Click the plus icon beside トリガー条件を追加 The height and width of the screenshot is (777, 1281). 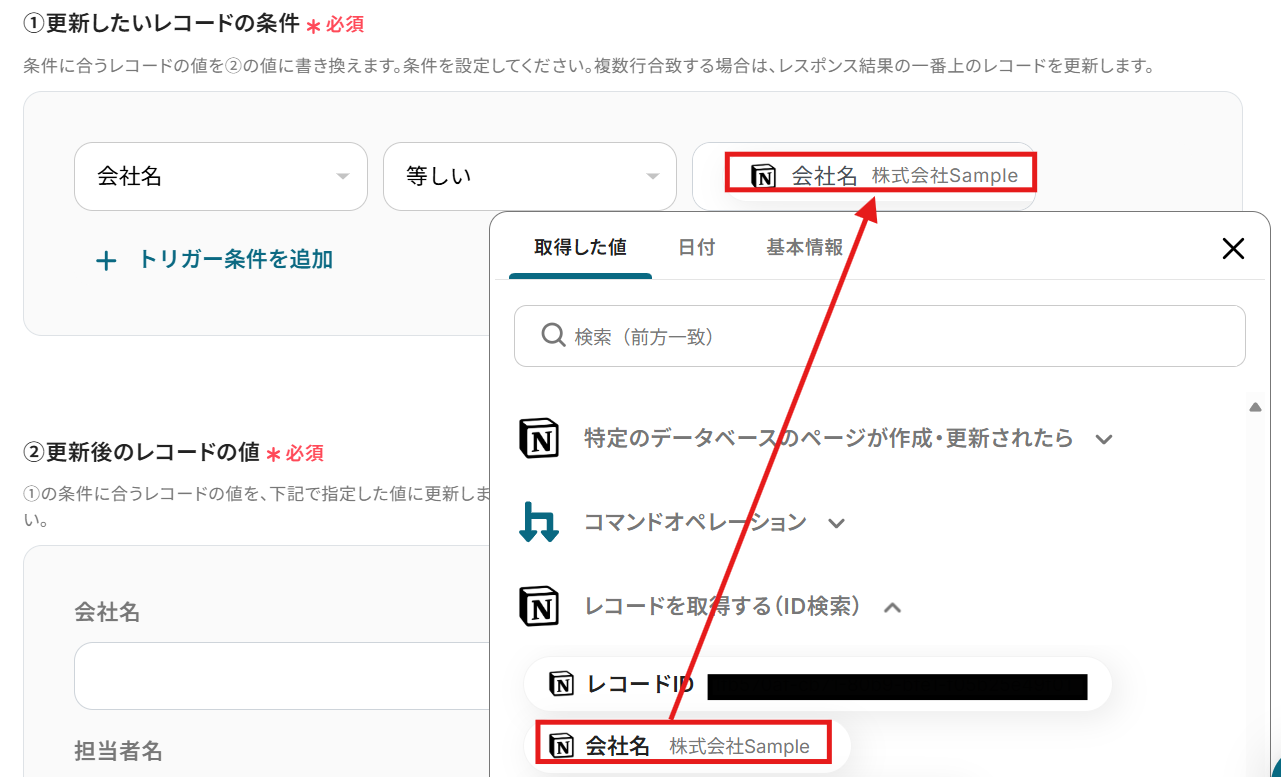pyautogui.click(x=106, y=261)
